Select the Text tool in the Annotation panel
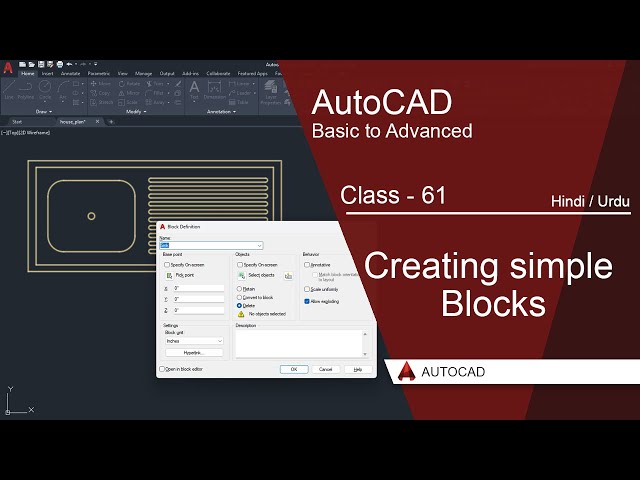The image size is (640, 480). pyautogui.click(x=194, y=89)
